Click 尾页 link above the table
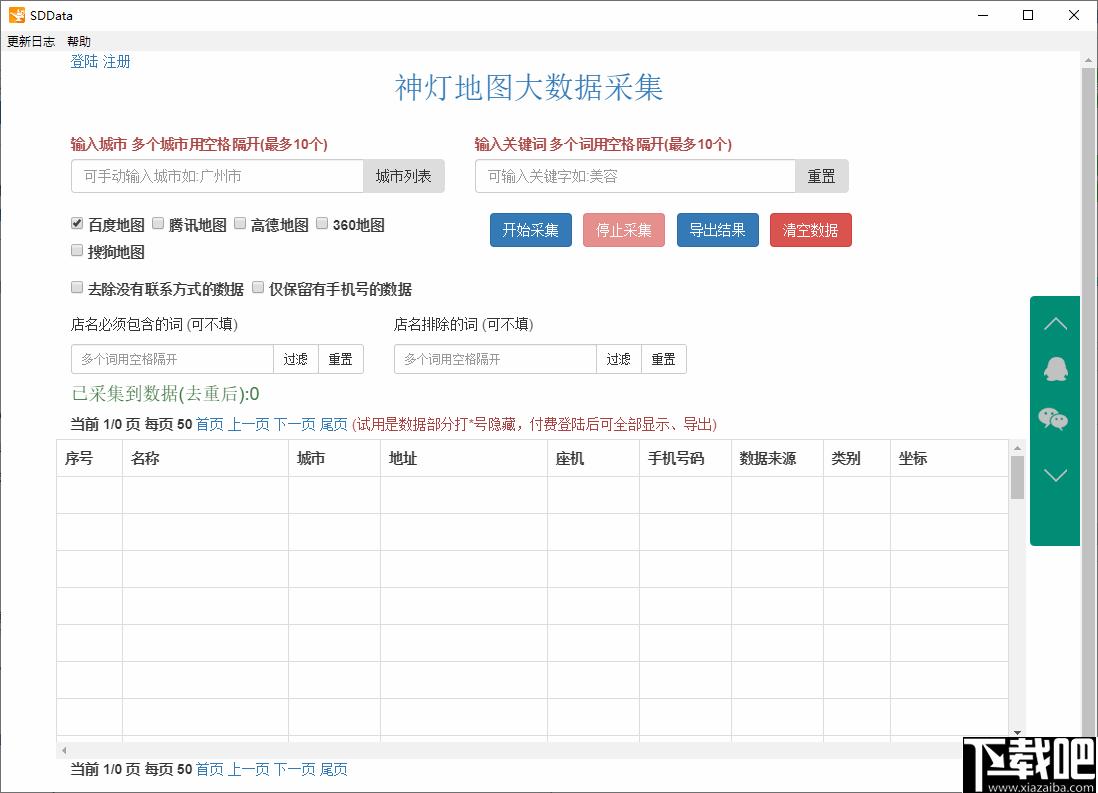Screen dimensions: 1098x793 click(333, 425)
